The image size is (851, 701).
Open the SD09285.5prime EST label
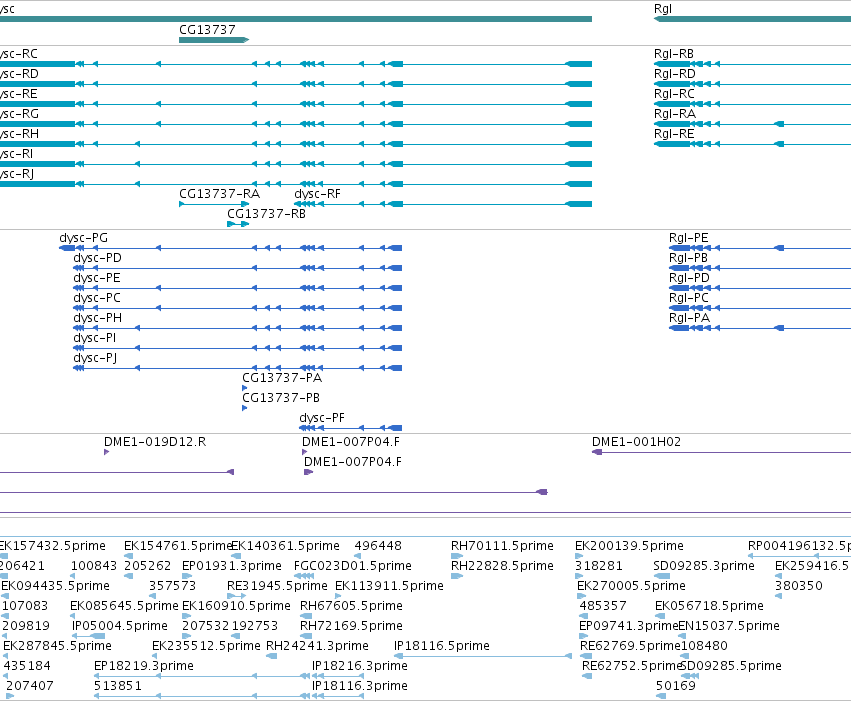coord(731,666)
